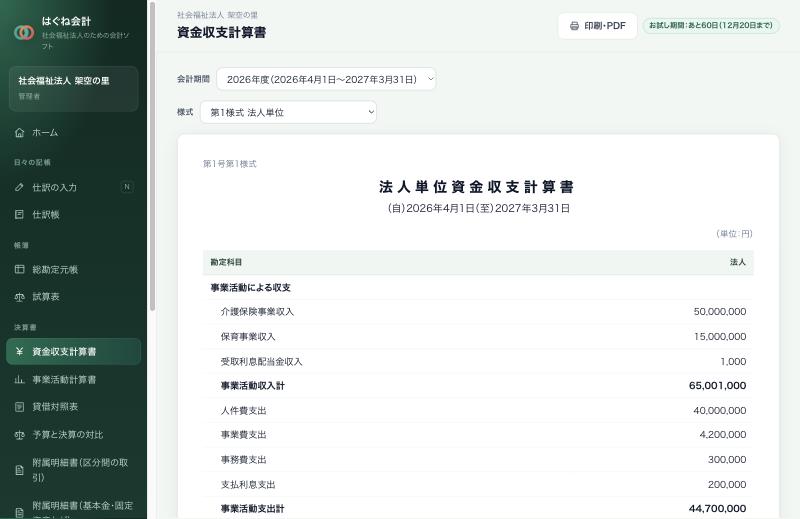Click the 事務費支出 row label
800x519 pixels.
click(243, 460)
